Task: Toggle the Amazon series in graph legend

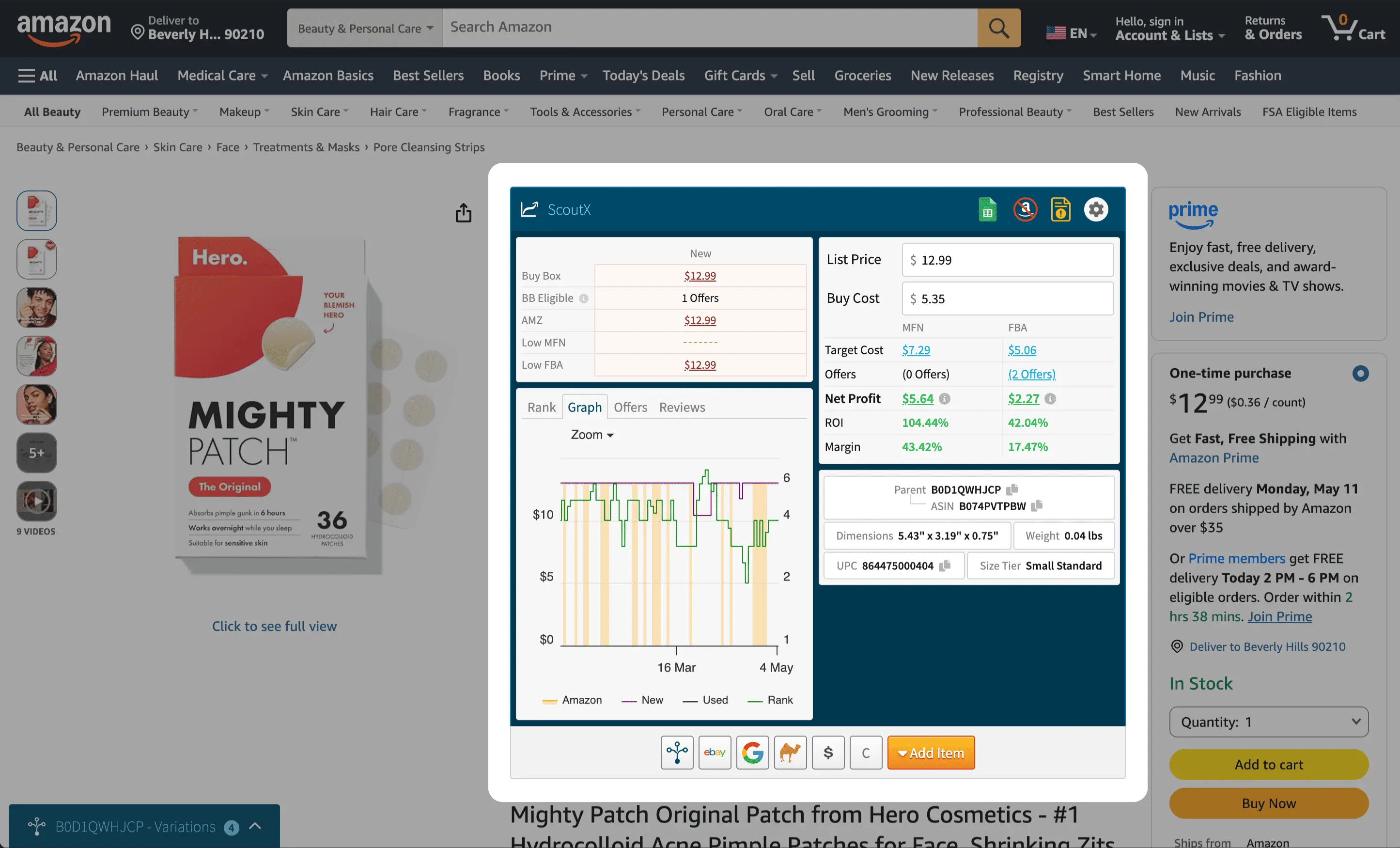Action: (x=572, y=700)
